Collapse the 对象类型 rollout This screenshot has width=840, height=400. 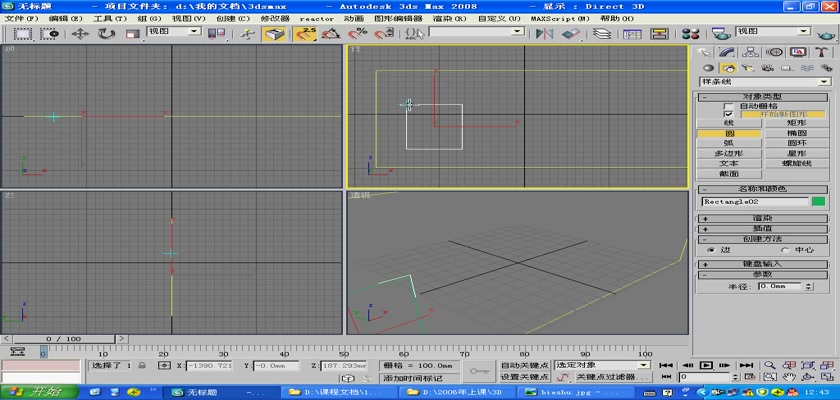763,97
